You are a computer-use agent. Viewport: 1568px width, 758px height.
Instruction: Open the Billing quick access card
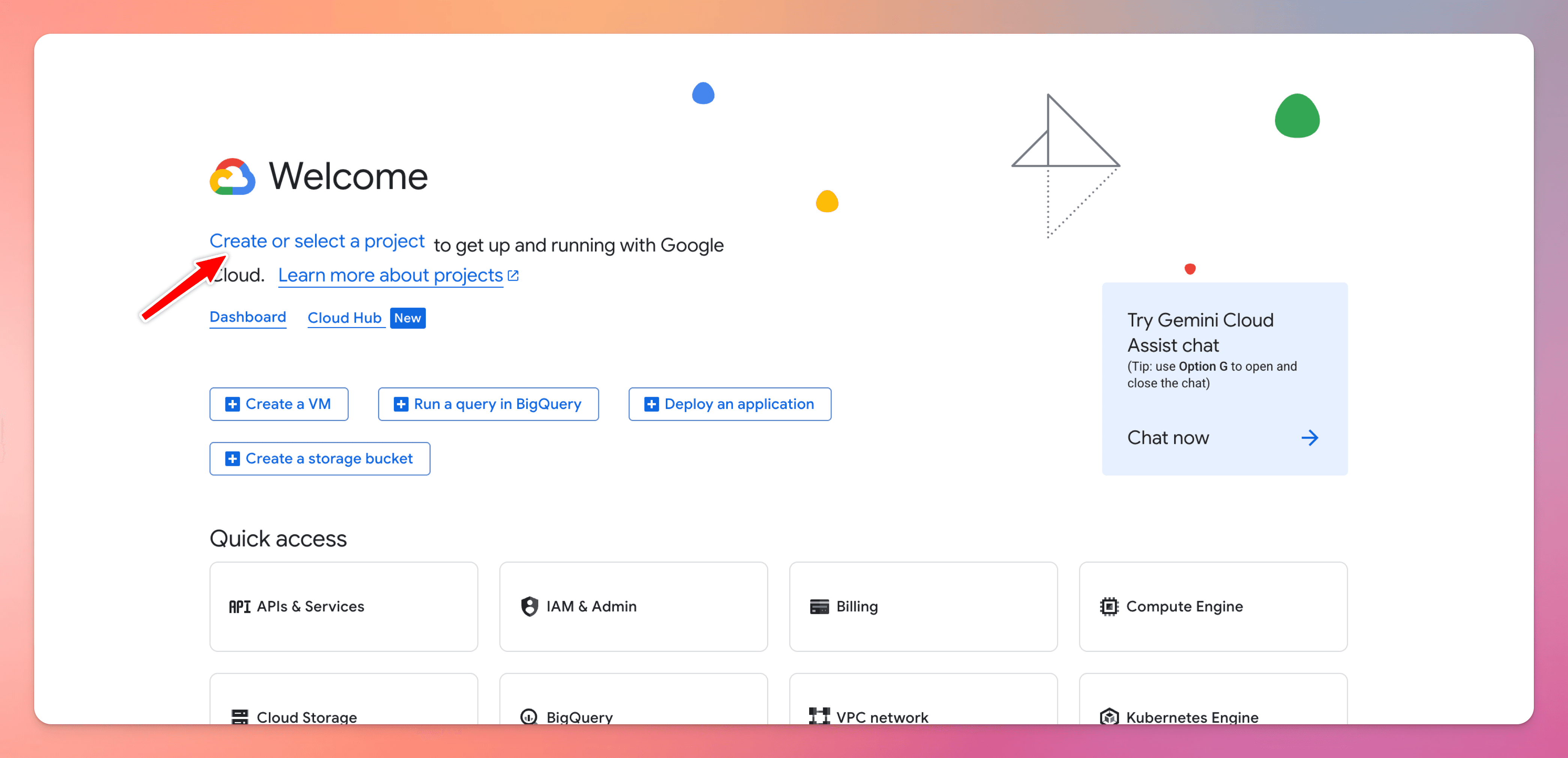924,607
